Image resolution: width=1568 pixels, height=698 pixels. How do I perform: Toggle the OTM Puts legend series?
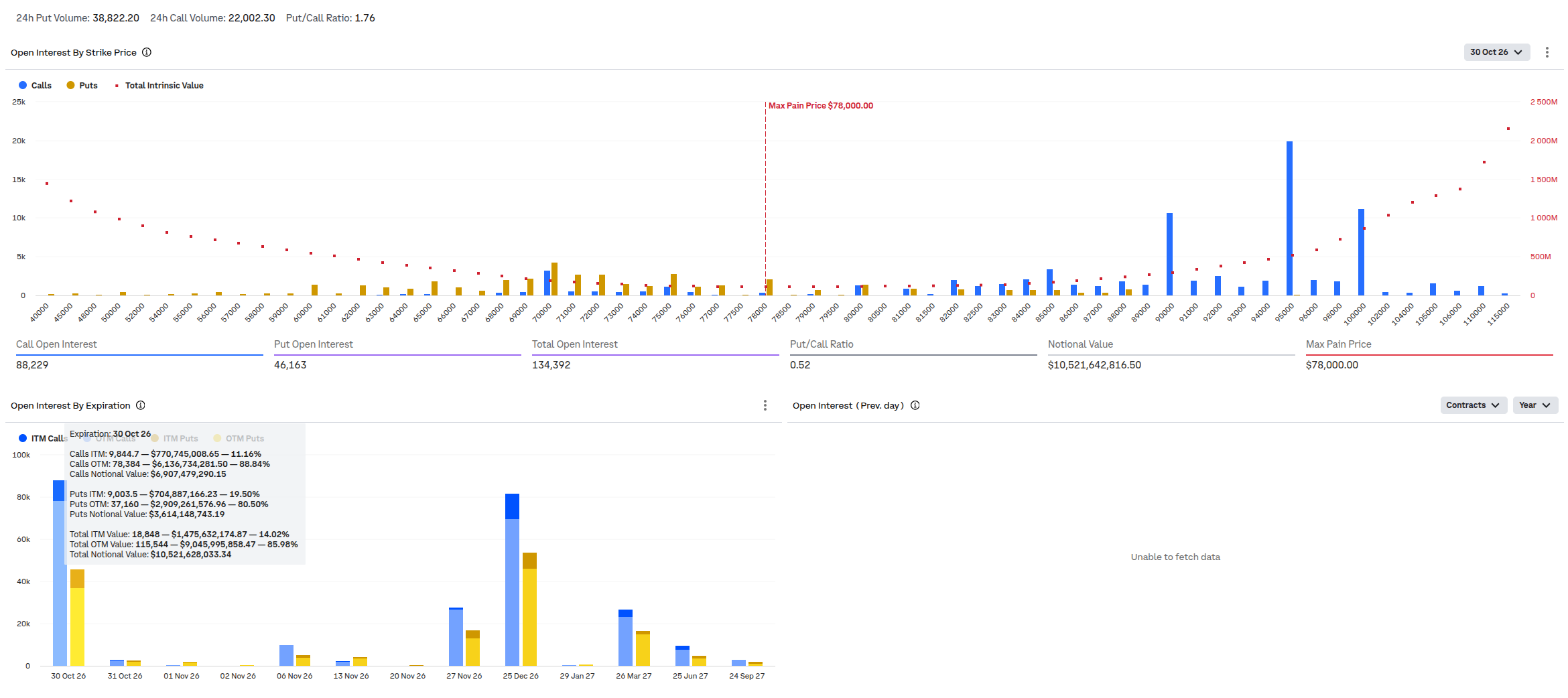coord(239,438)
